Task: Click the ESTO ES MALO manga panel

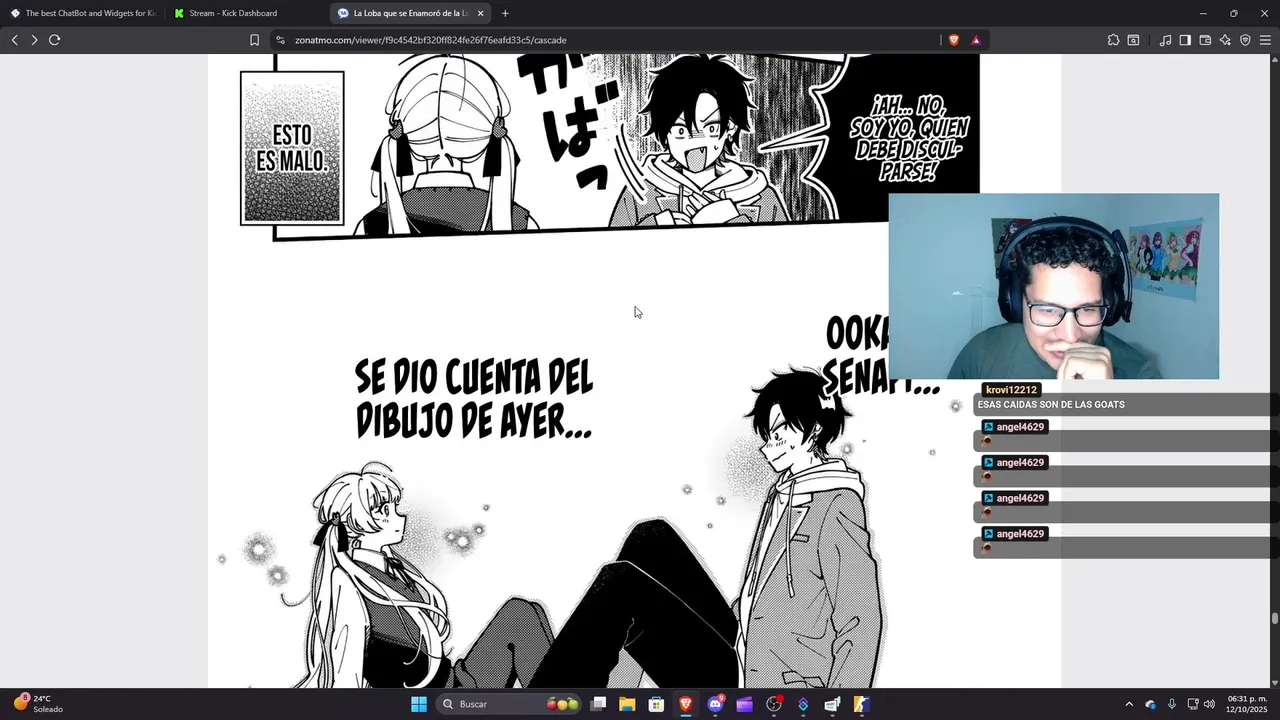Action: (x=292, y=148)
